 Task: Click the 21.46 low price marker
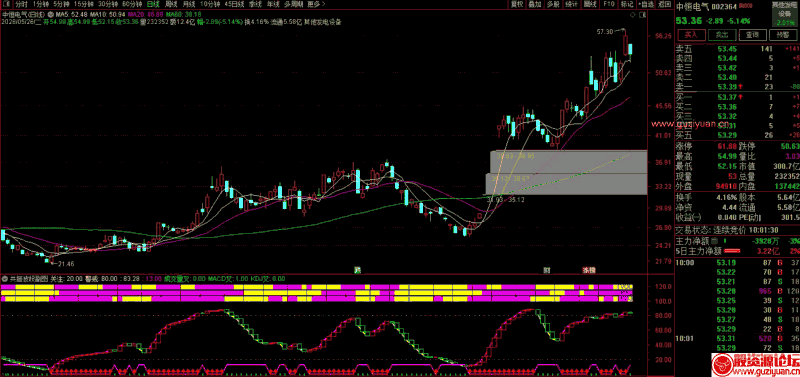[x=66, y=264]
